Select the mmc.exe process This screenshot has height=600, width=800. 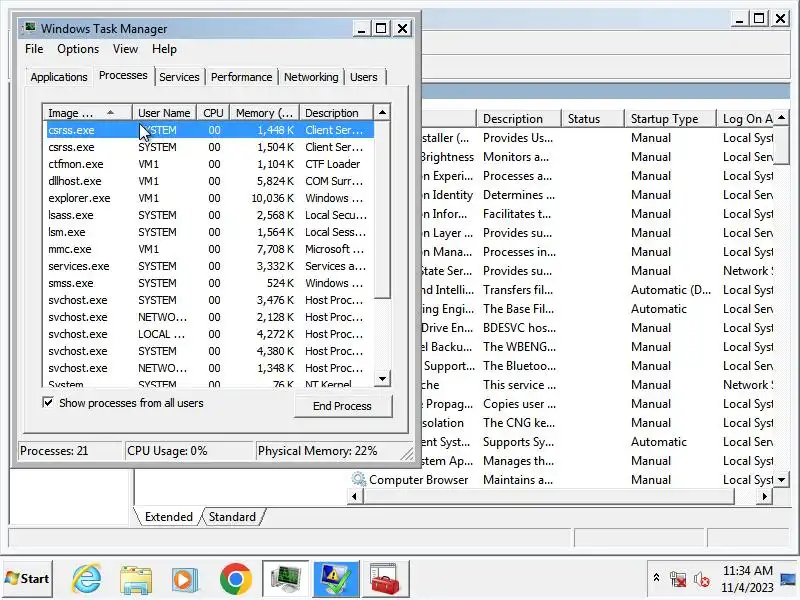[210, 249]
